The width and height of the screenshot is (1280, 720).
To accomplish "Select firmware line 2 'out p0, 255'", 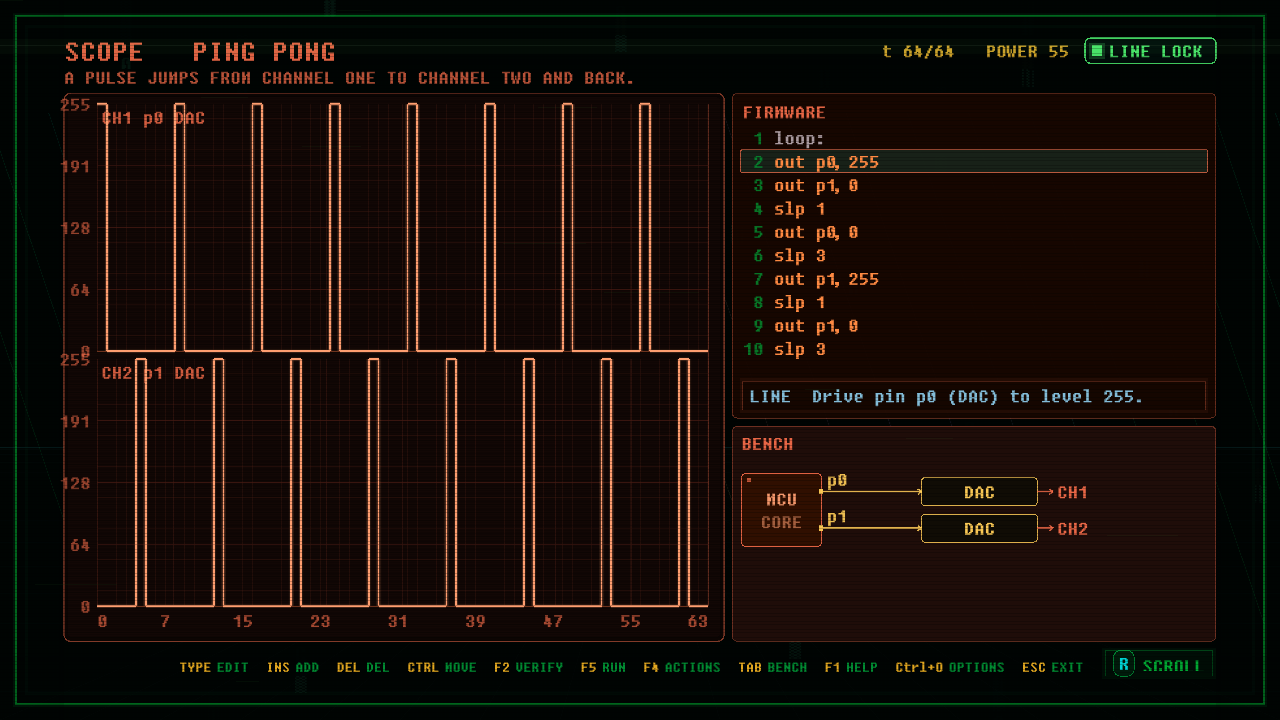I will point(974,162).
